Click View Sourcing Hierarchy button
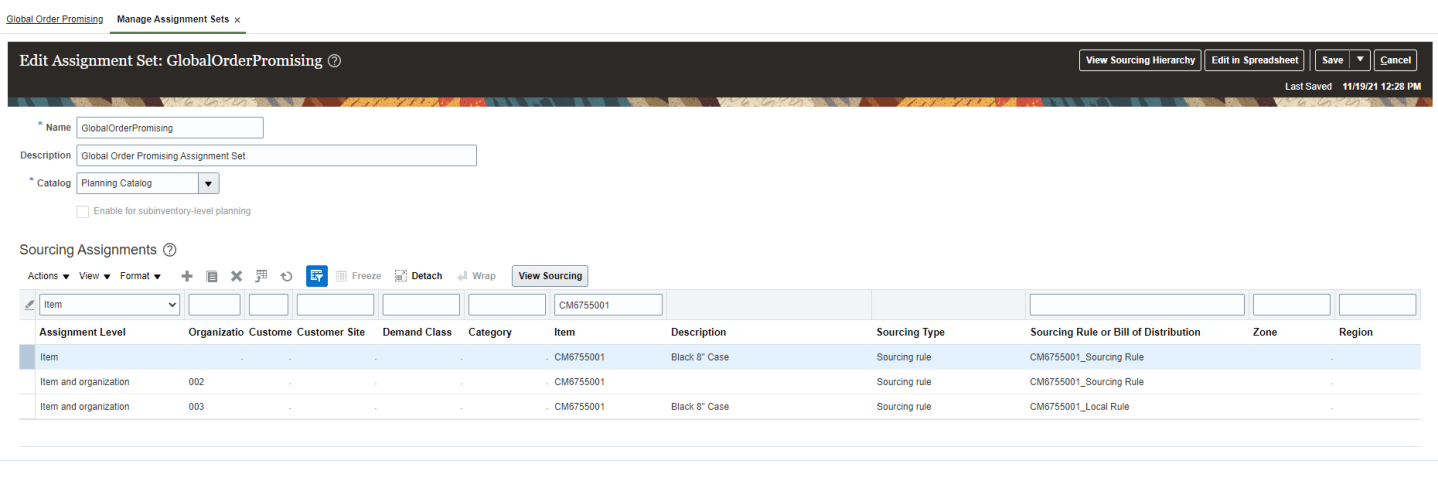 coord(1140,60)
